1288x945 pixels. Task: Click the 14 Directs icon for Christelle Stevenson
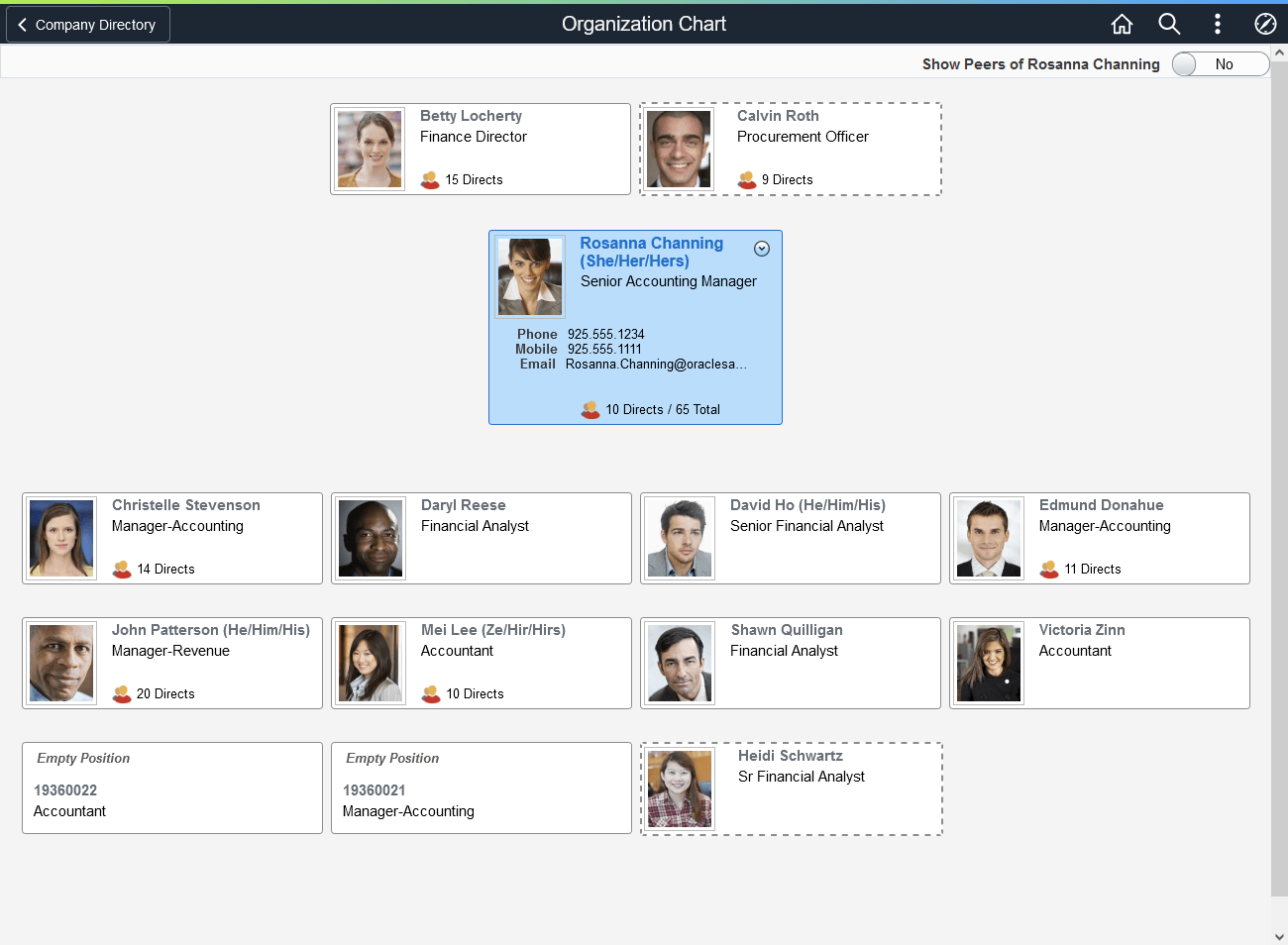click(121, 570)
